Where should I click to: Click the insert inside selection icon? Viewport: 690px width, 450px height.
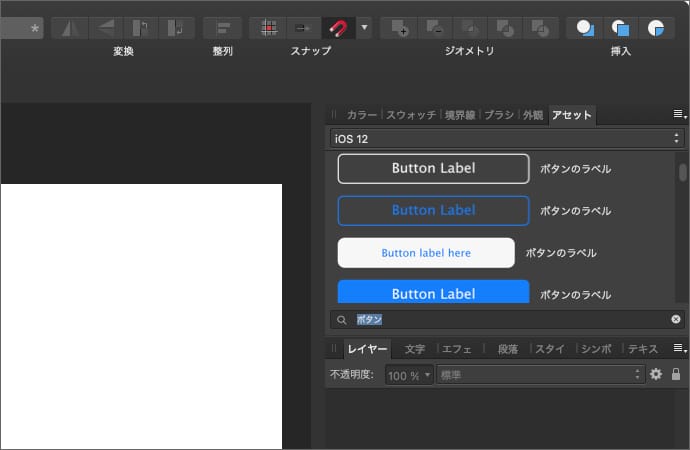(x=655, y=28)
